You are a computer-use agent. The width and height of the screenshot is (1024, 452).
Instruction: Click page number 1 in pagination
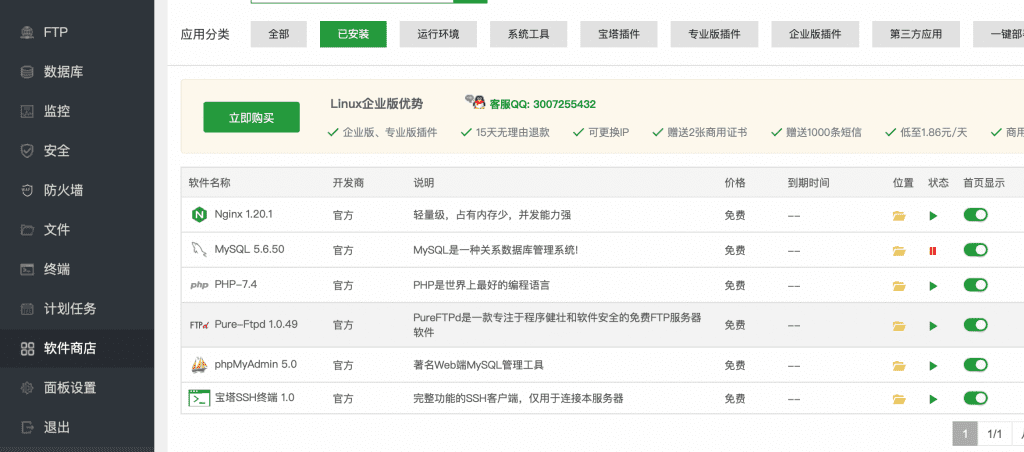[x=965, y=434]
